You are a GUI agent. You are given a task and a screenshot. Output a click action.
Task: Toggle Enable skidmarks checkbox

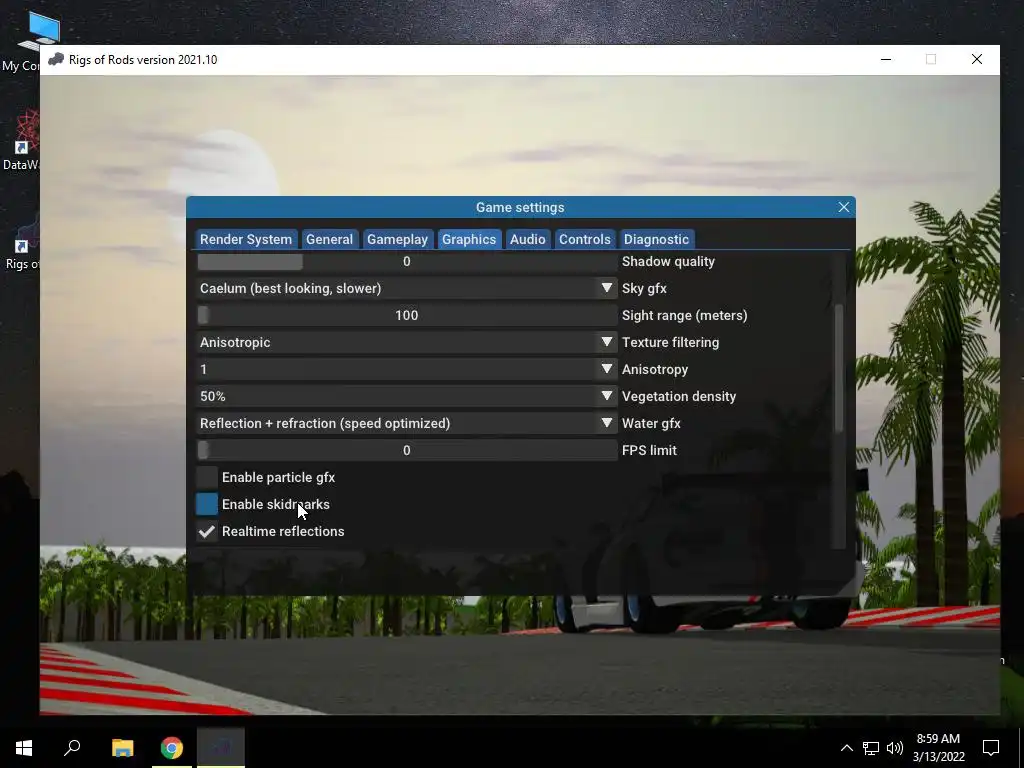(x=206, y=504)
